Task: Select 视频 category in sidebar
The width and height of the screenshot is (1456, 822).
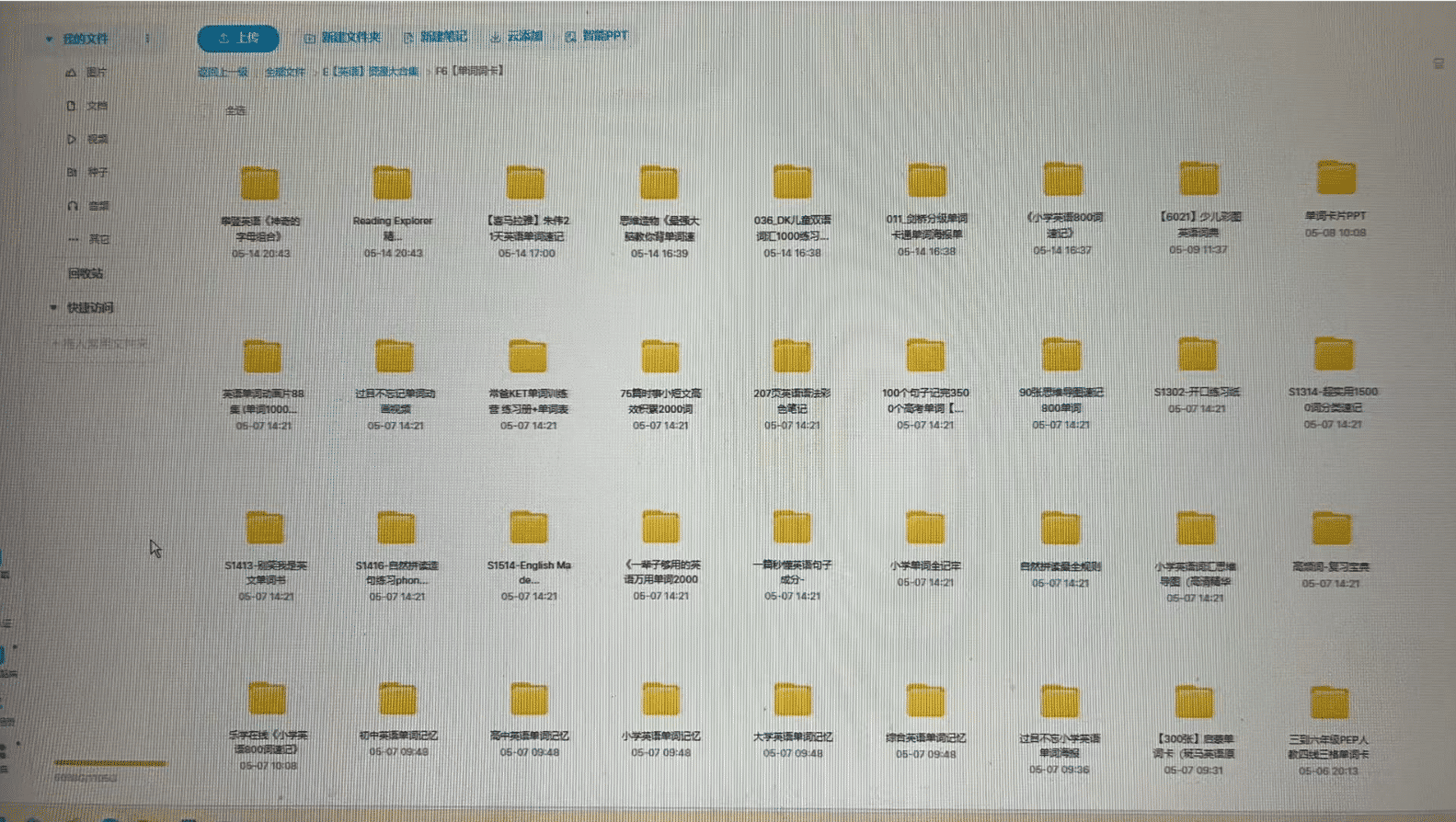Action: (87, 139)
